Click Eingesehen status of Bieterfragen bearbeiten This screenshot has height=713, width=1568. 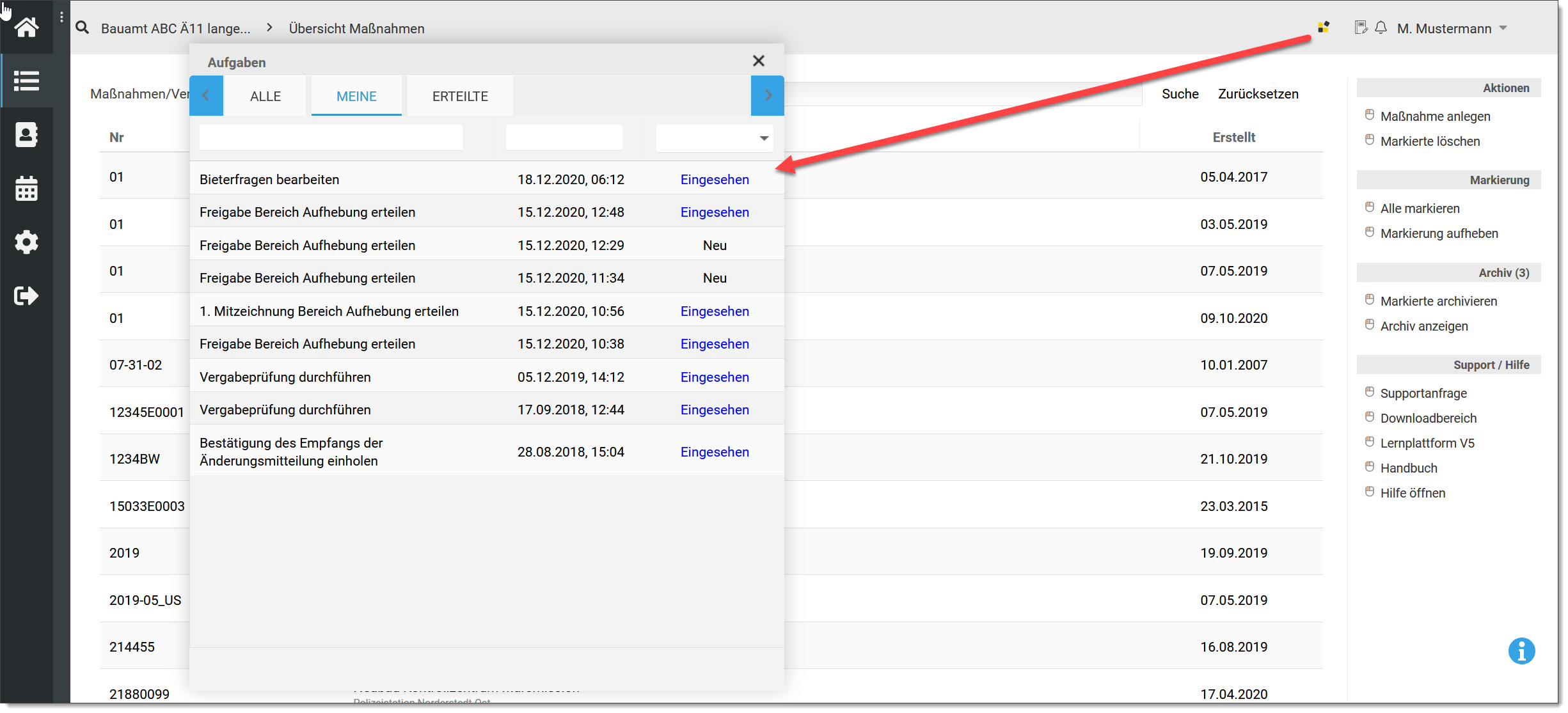click(715, 180)
